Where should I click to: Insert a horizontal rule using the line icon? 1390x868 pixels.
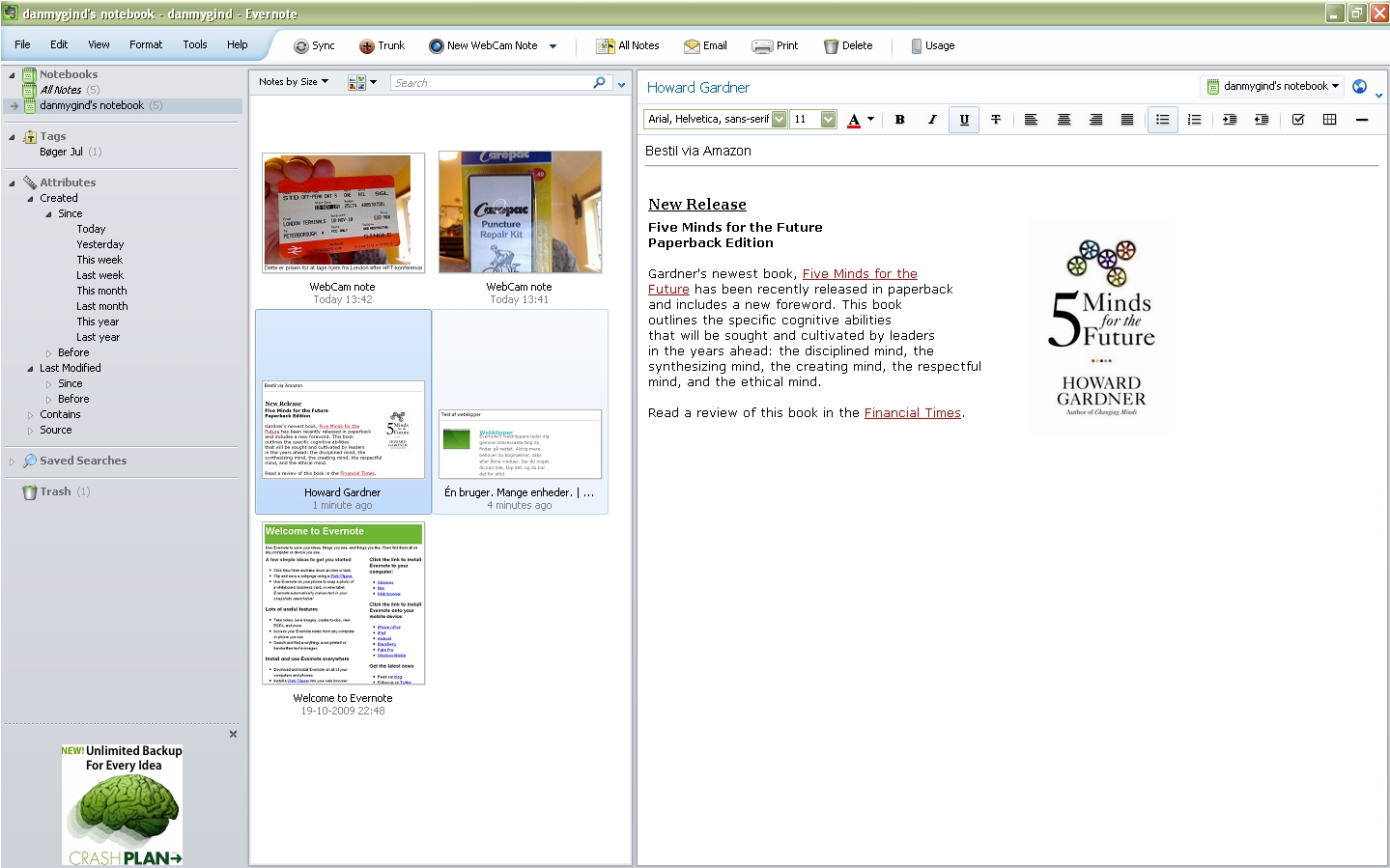(1362, 120)
